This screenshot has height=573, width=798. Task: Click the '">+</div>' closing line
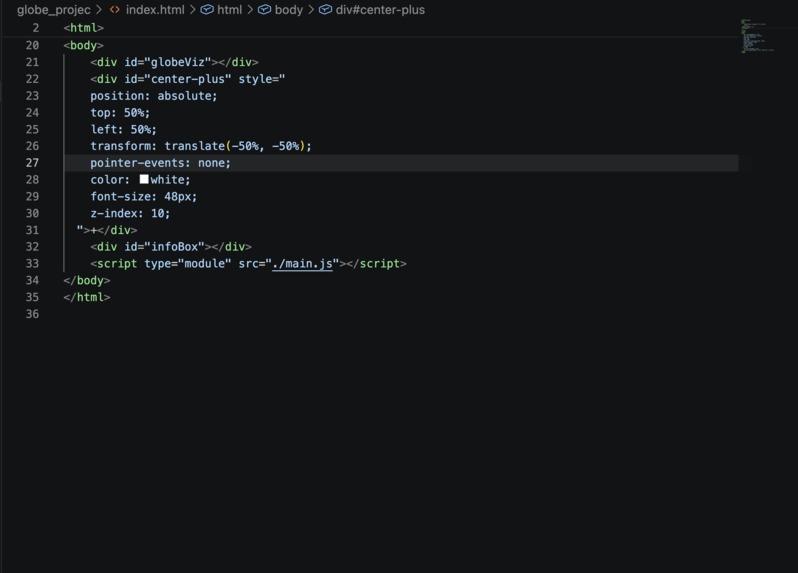point(107,230)
